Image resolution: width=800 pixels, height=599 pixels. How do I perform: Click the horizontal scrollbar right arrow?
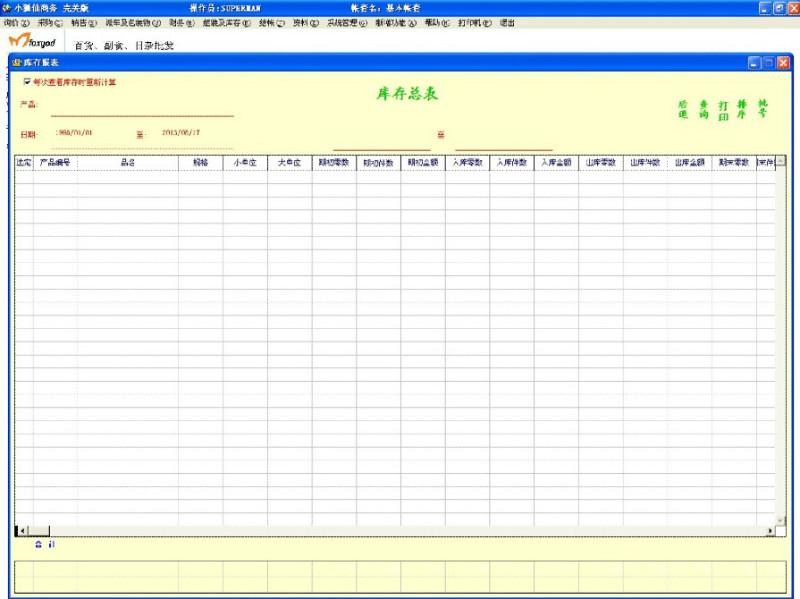(x=770, y=530)
